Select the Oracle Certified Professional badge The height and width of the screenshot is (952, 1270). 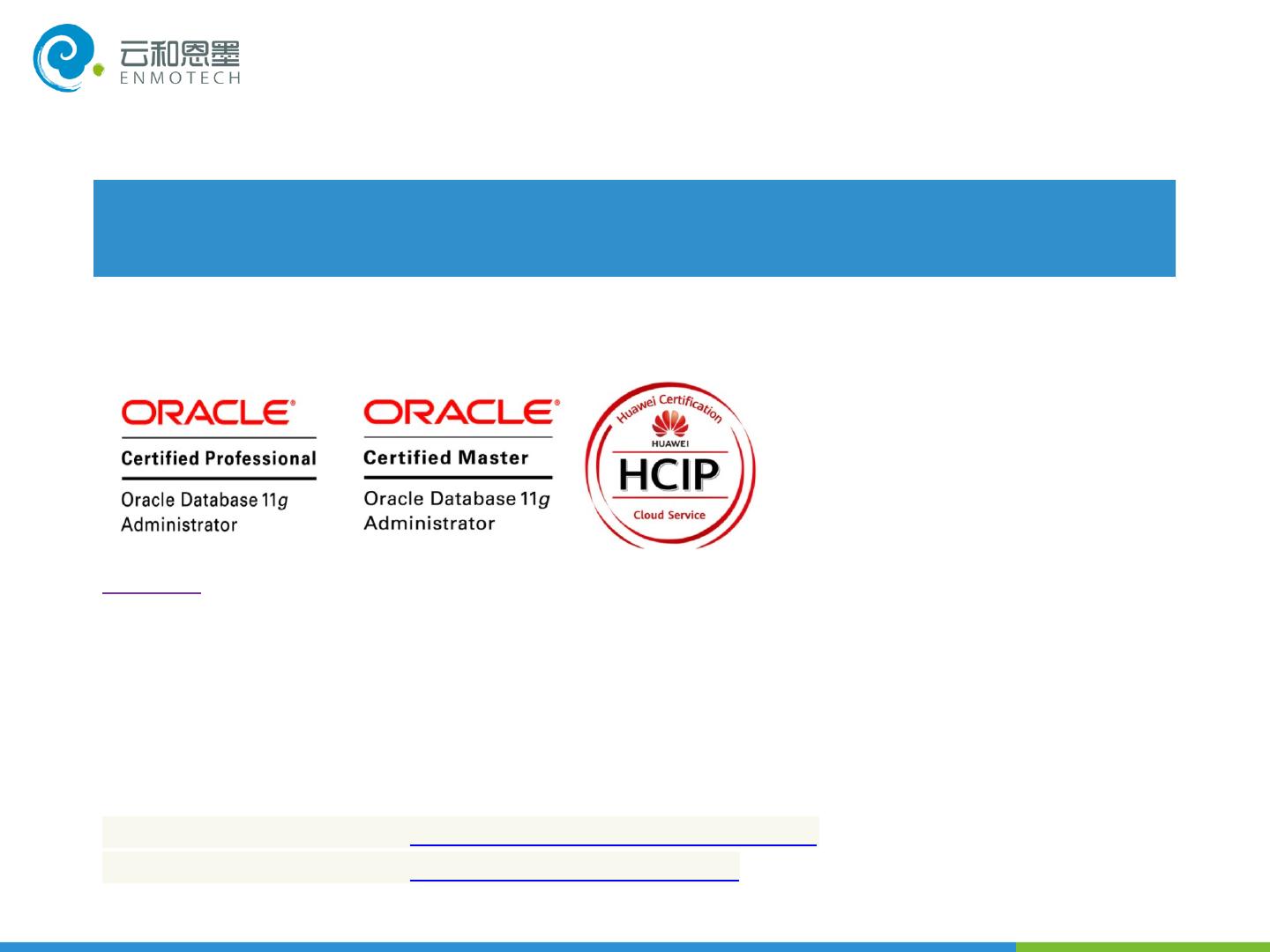[219, 466]
